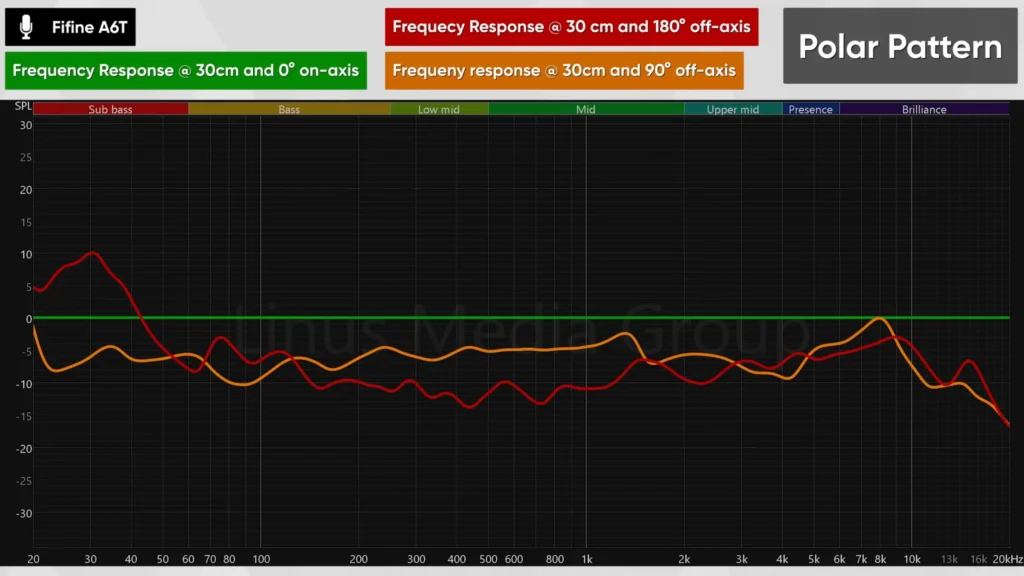Click the Brilliance frequency band

[x=924, y=109]
